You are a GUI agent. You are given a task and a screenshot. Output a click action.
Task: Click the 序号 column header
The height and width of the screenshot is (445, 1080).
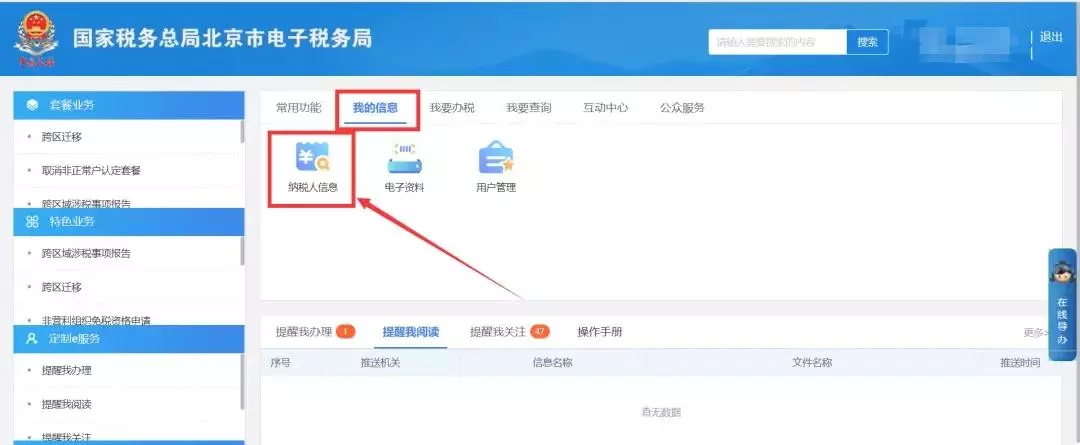(x=280, y=362)
